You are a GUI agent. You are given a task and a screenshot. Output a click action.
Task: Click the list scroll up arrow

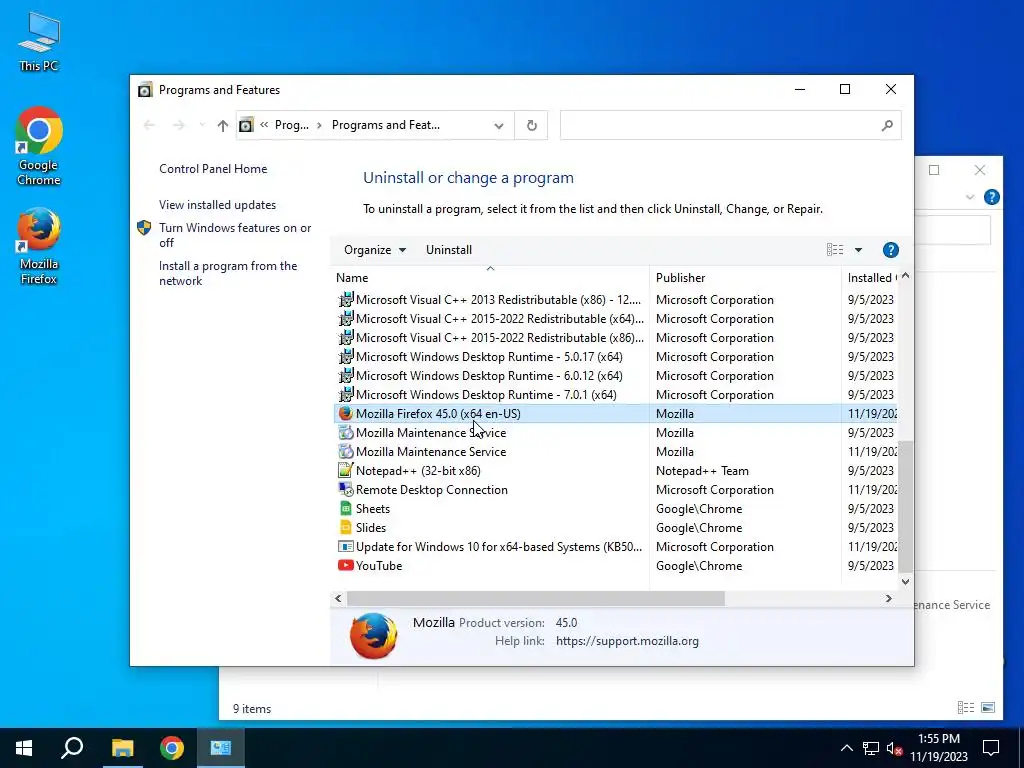(905, 276)
